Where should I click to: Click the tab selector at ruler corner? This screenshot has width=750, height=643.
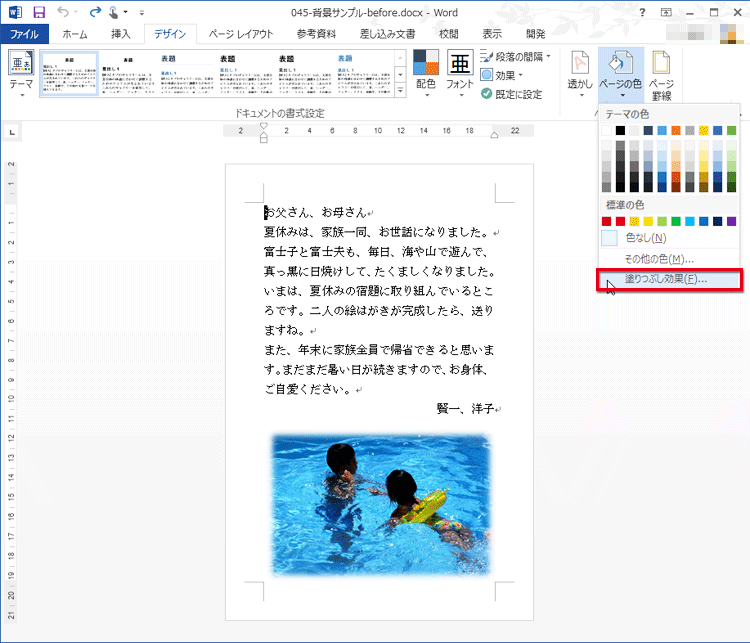pos(12,132)
